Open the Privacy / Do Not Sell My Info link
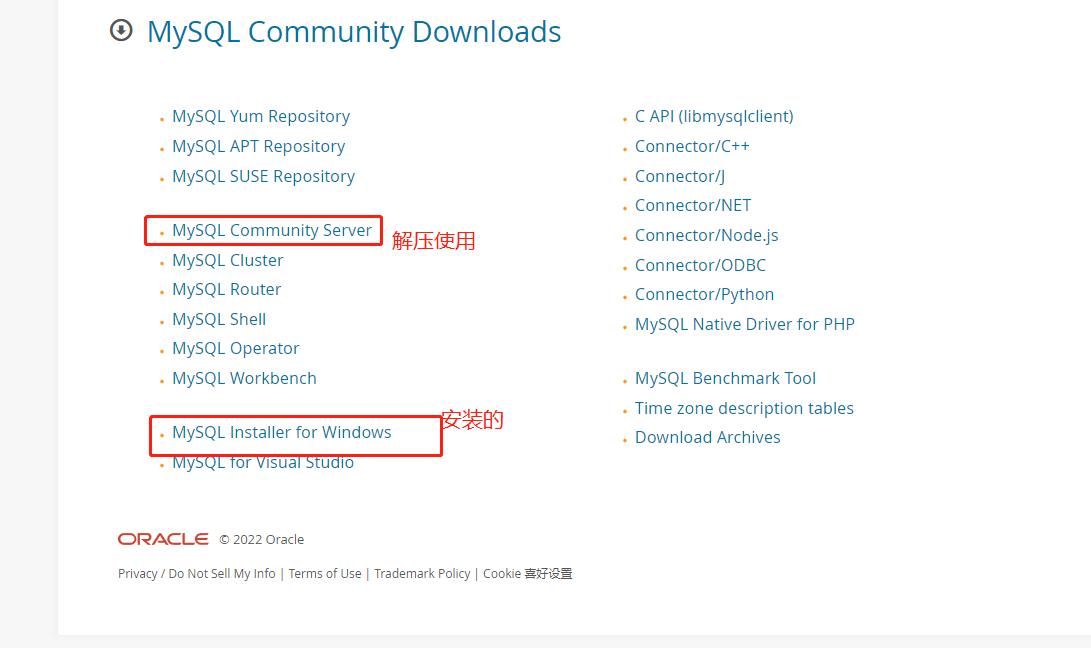The width and height of the screenshot is (1091, 648). click(197, 574)
